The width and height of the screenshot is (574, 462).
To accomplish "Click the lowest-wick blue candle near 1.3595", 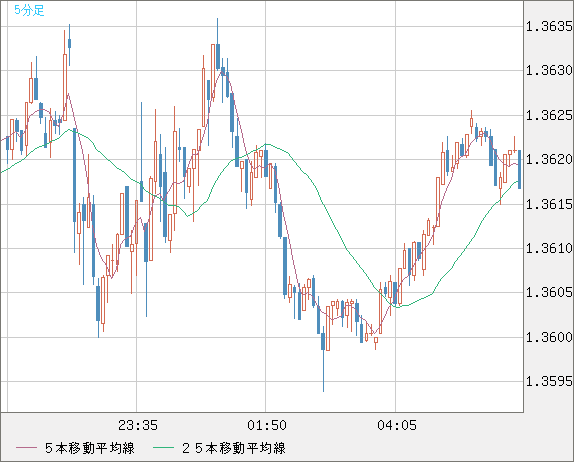I will click(x=323, y=359).
